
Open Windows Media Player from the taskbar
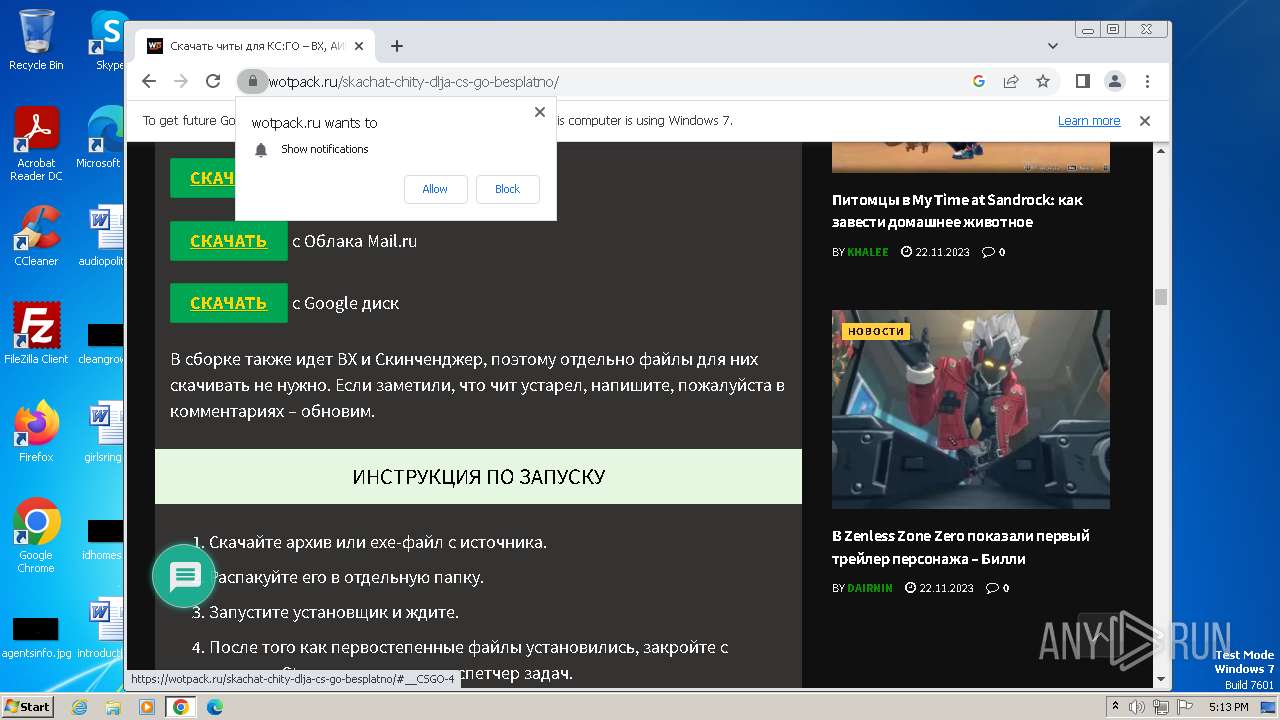(147, 707)
